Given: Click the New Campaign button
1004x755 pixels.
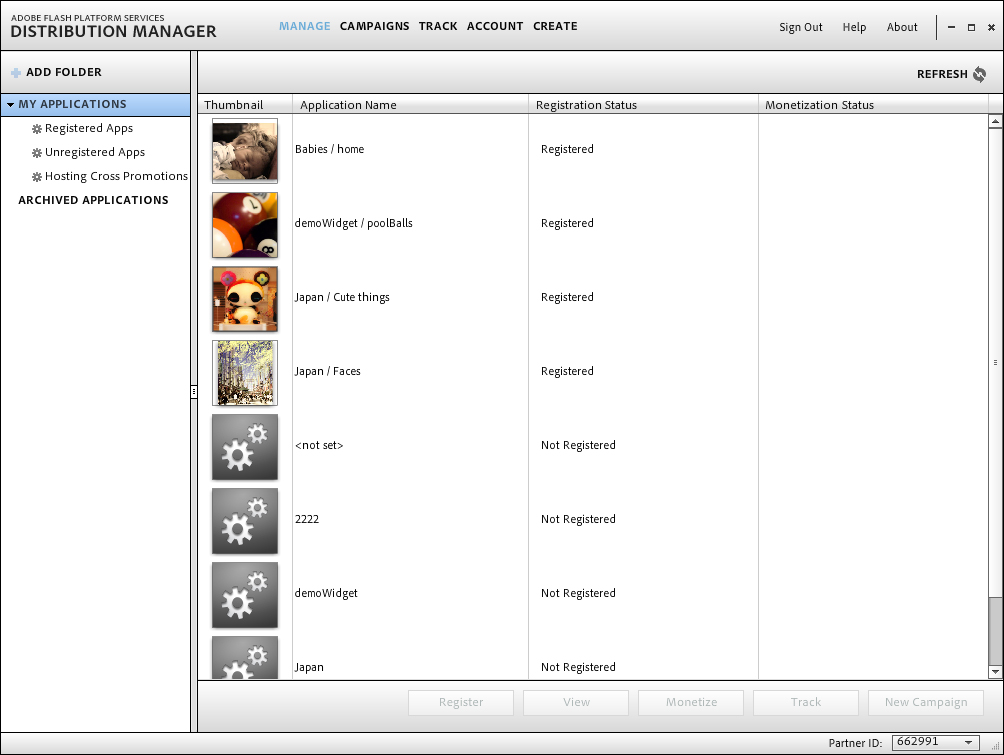Looking at the screenshot, I should point(926,702).
